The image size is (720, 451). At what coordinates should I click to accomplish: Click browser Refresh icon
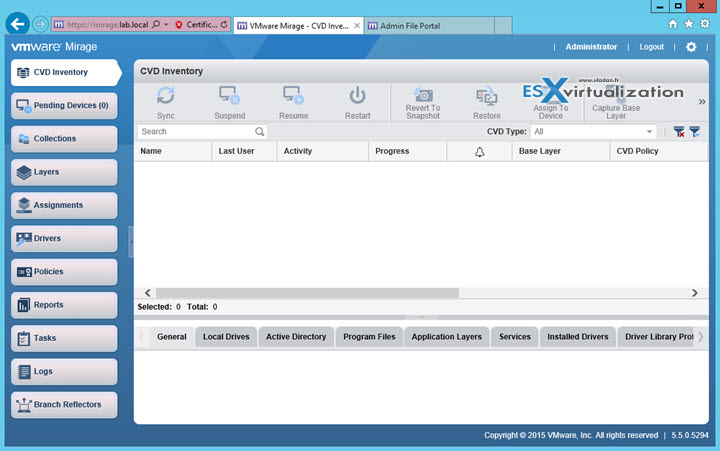[224, 24]
